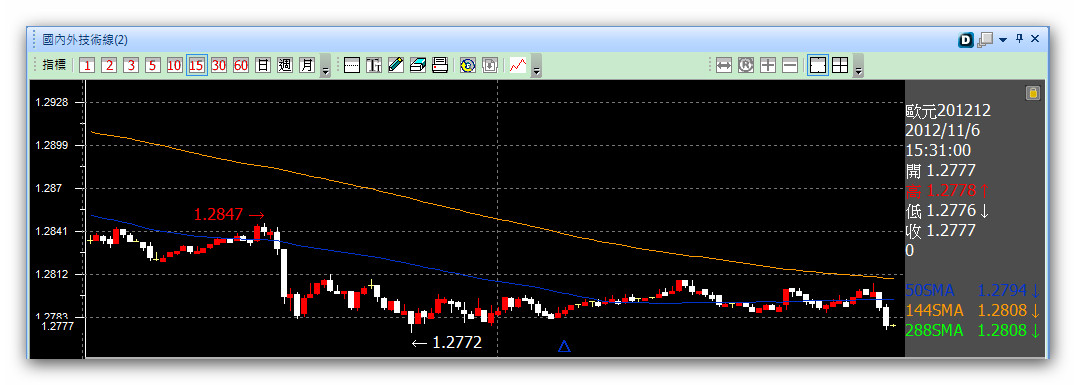Switch to four-pane grid layout
Image resolution: width=1076 pixels, height=385 pixels.
(840, 65)
